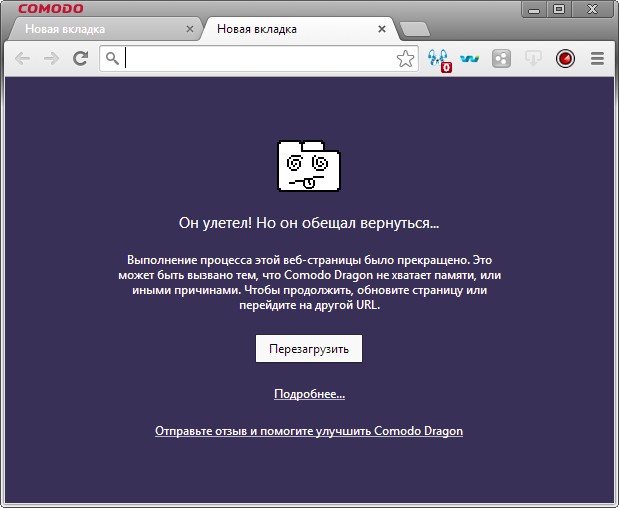Open extension with red 0 badge

coord(439,60)
